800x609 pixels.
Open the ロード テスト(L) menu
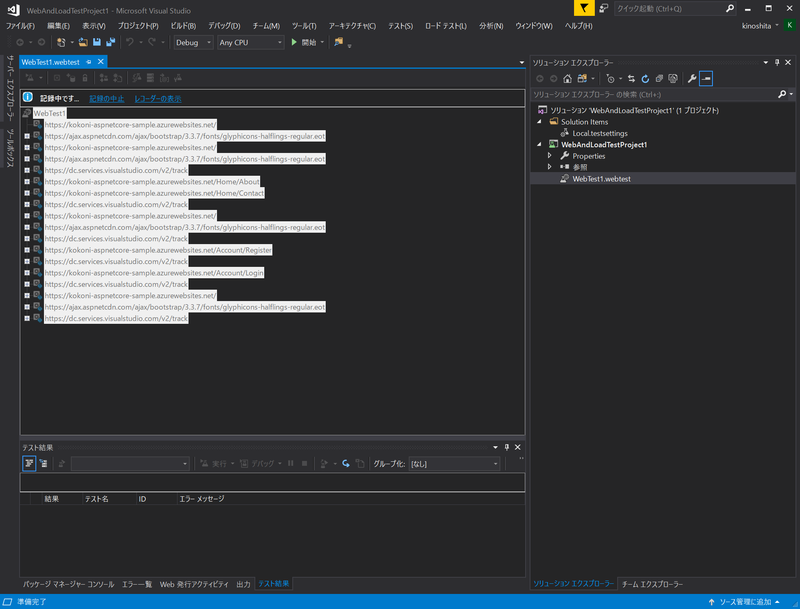[x=446, y=26]
